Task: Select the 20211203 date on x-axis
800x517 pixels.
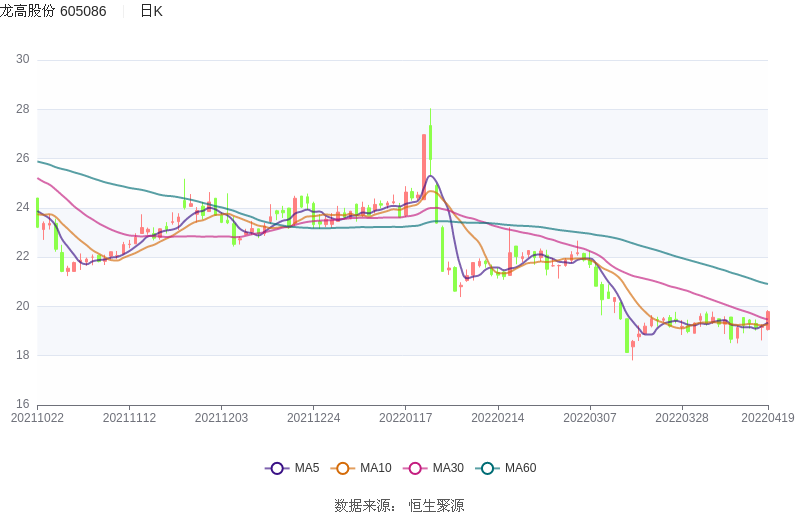Action: [221, 418]
